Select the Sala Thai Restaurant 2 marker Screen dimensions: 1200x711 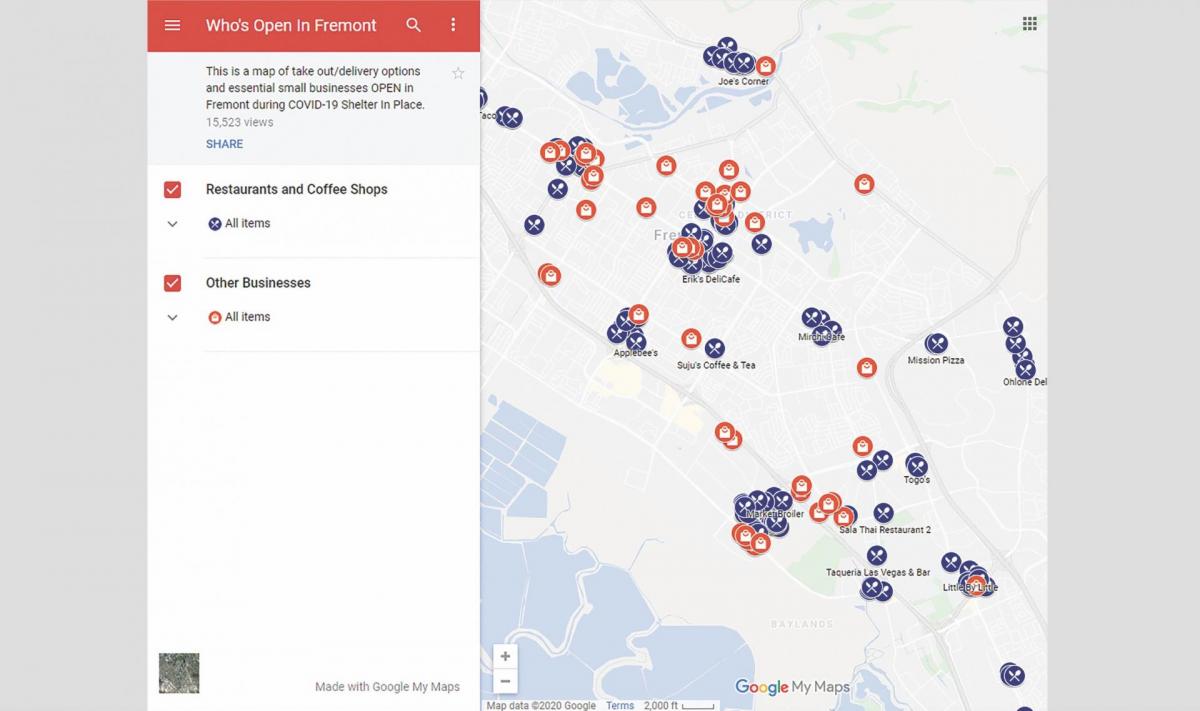(883, 513)
